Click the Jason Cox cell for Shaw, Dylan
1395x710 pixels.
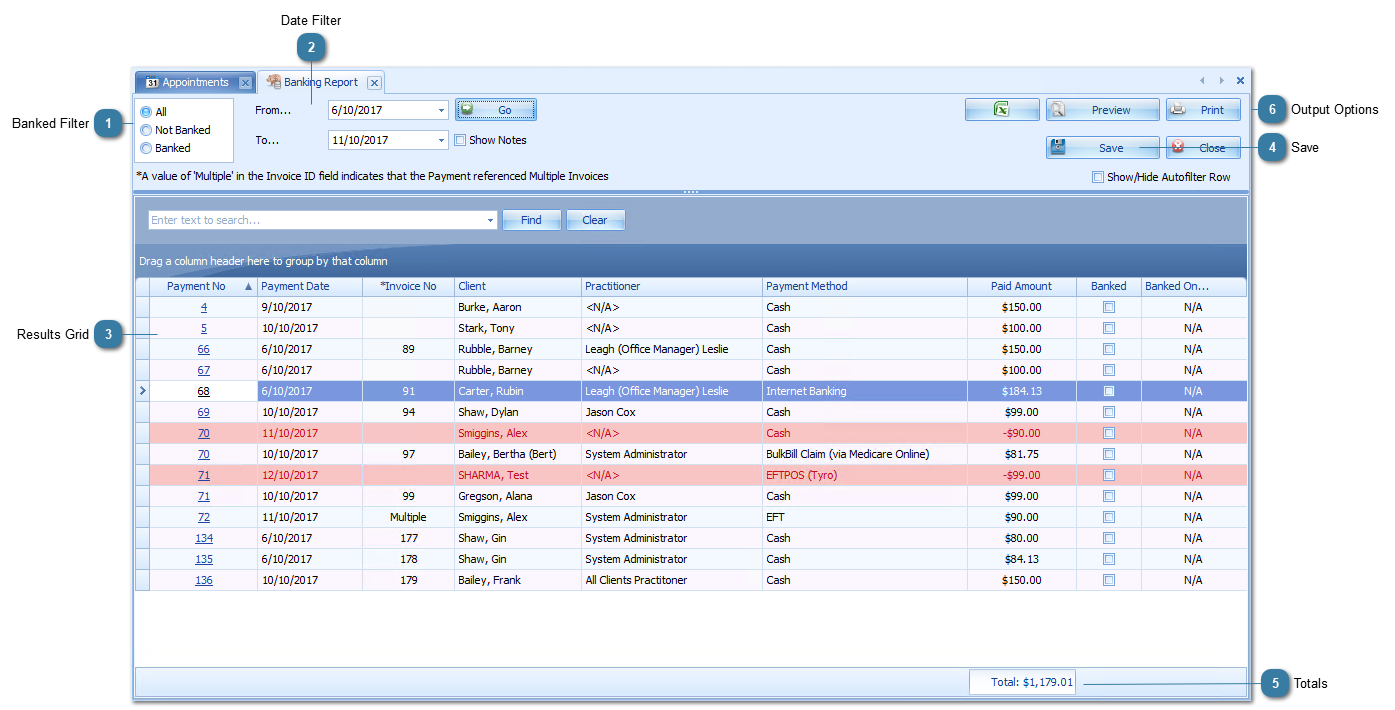click(x=672, y=412)
